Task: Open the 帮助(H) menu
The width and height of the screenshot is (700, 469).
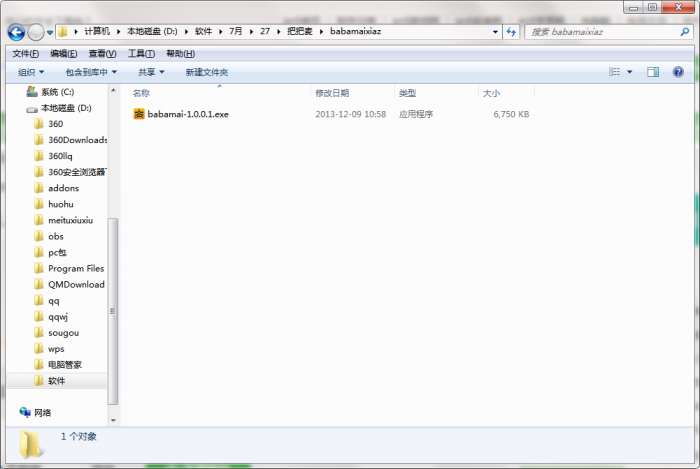Action: (180, 54)
